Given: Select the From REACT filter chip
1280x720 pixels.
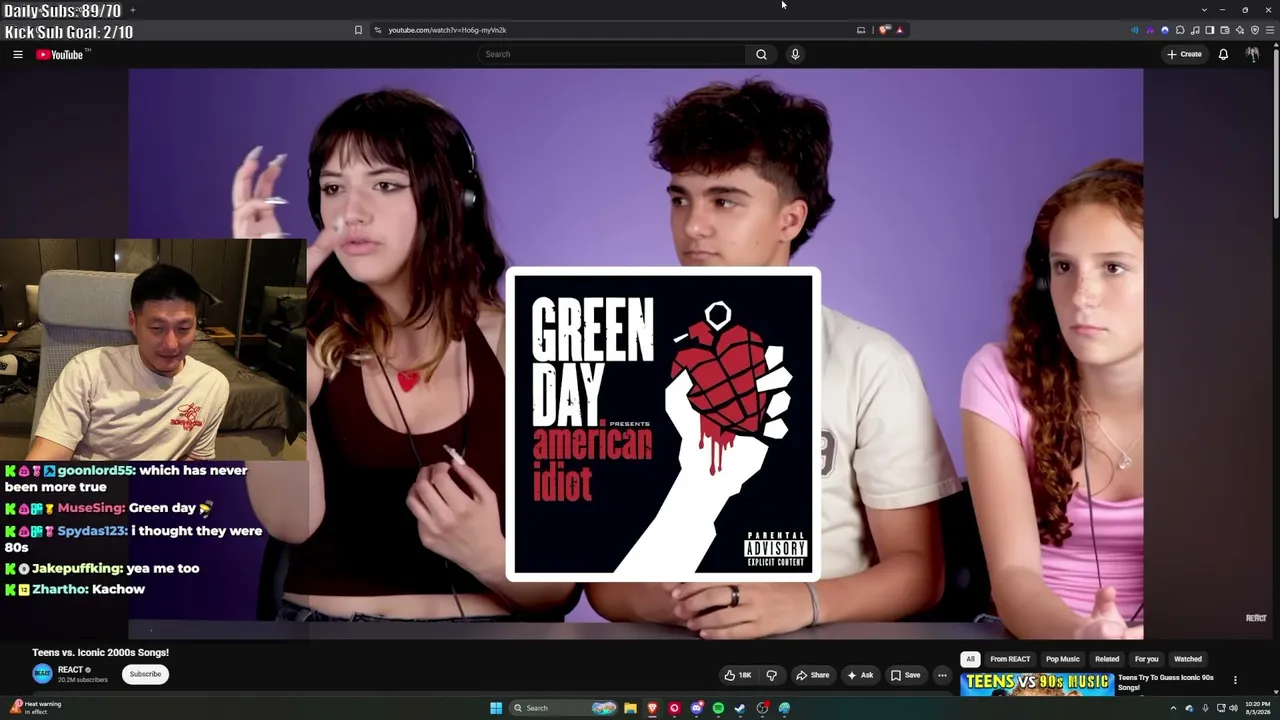Looking at the screenshot, I should click(1010, 659).
